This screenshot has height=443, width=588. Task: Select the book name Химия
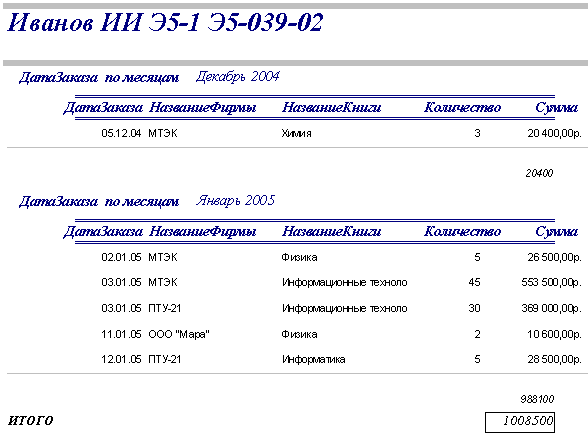296,133
